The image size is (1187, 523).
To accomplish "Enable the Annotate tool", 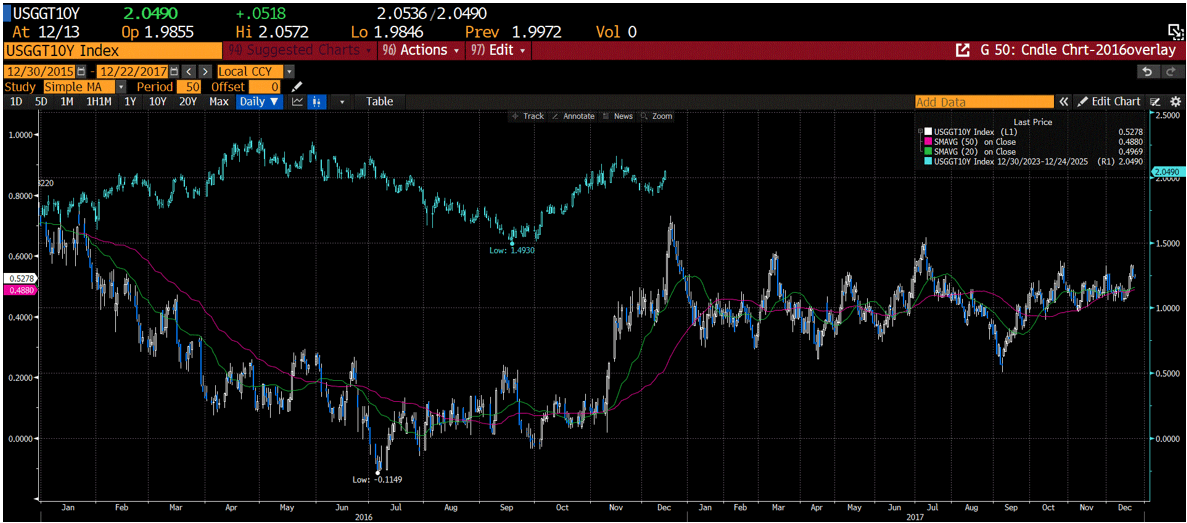I will pos(573,117).
